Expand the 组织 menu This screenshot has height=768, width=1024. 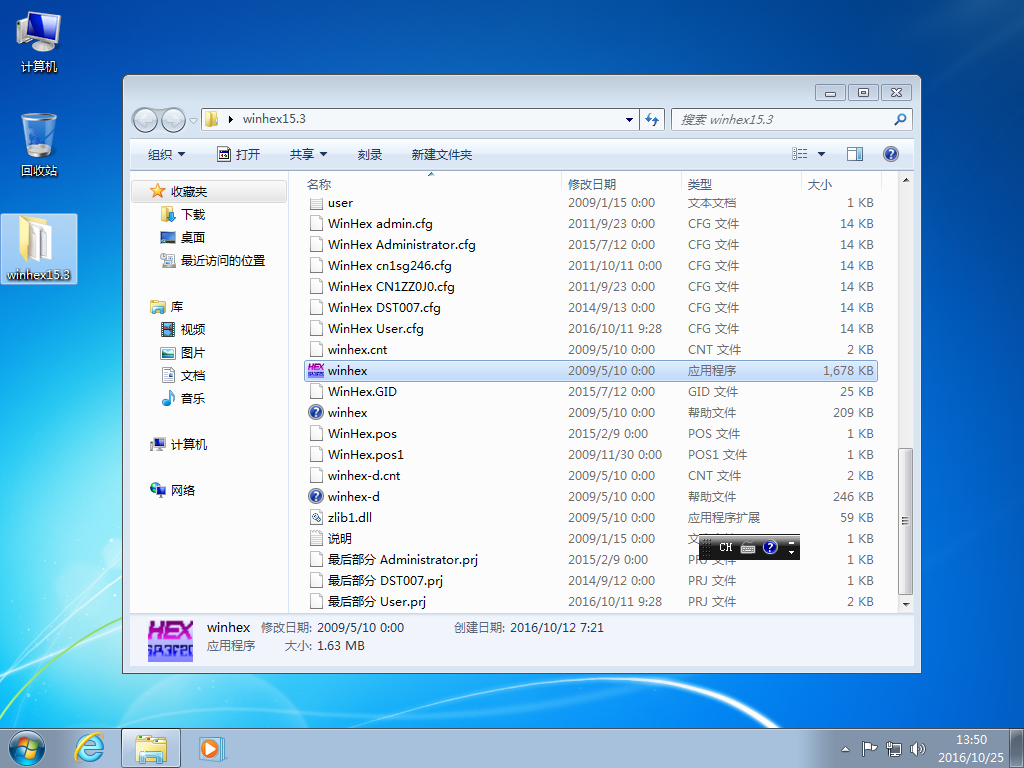[x=167, y=154]
